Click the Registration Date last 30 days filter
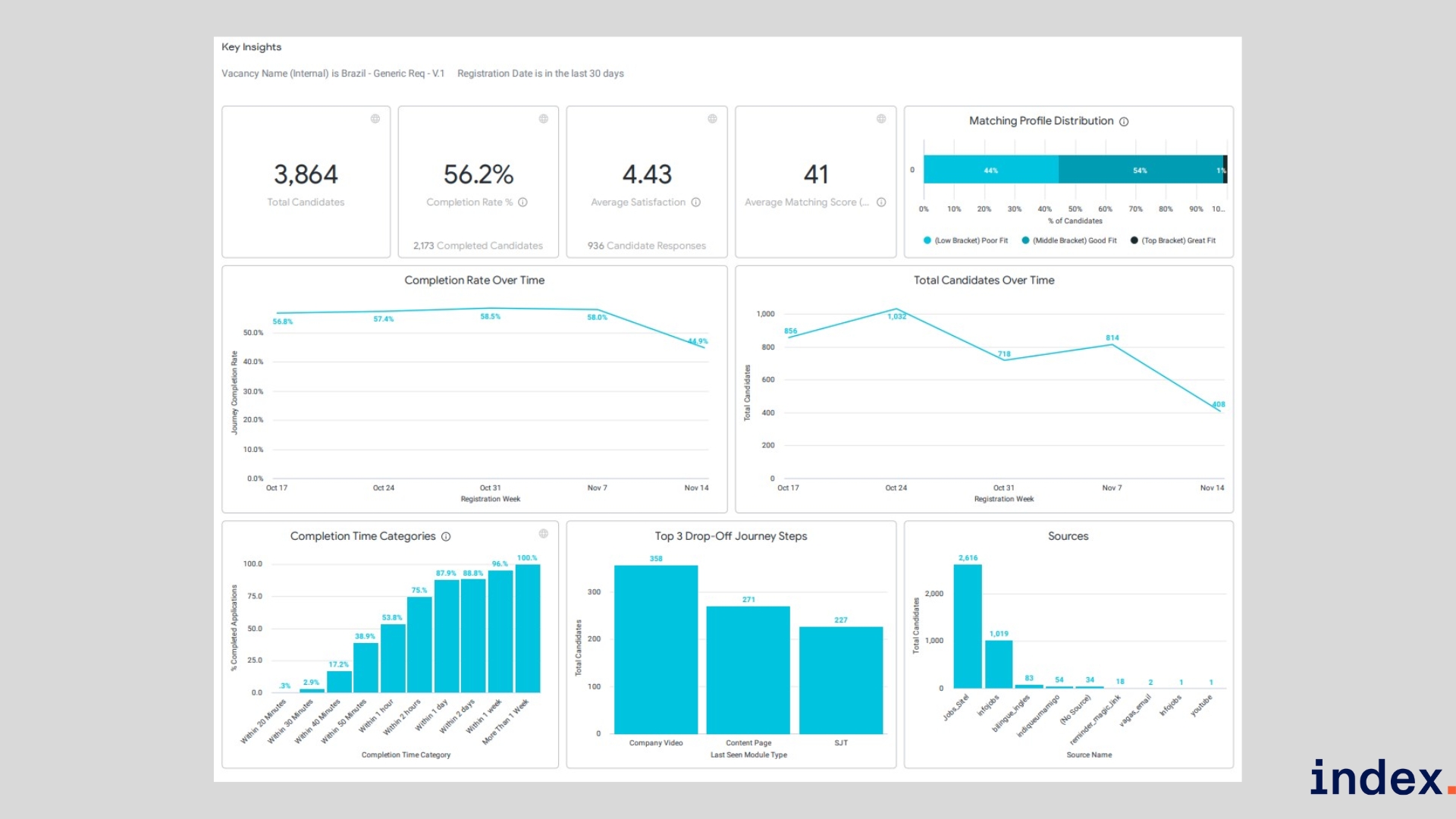The width and height of the screenshot is (1456, 819). 540,74
